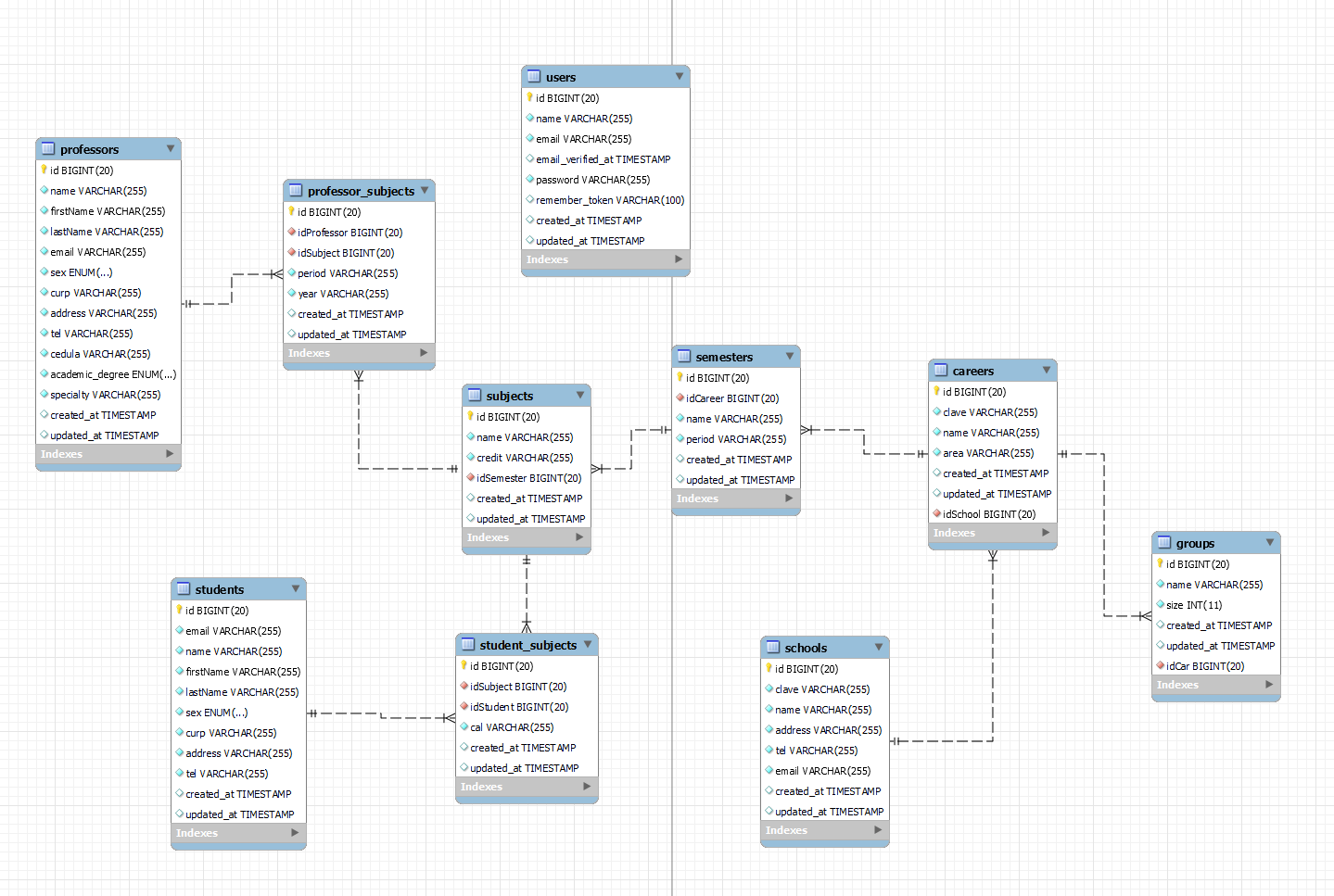
Task: Collapse the users table using its header arrow
Action: pos(680,76)
